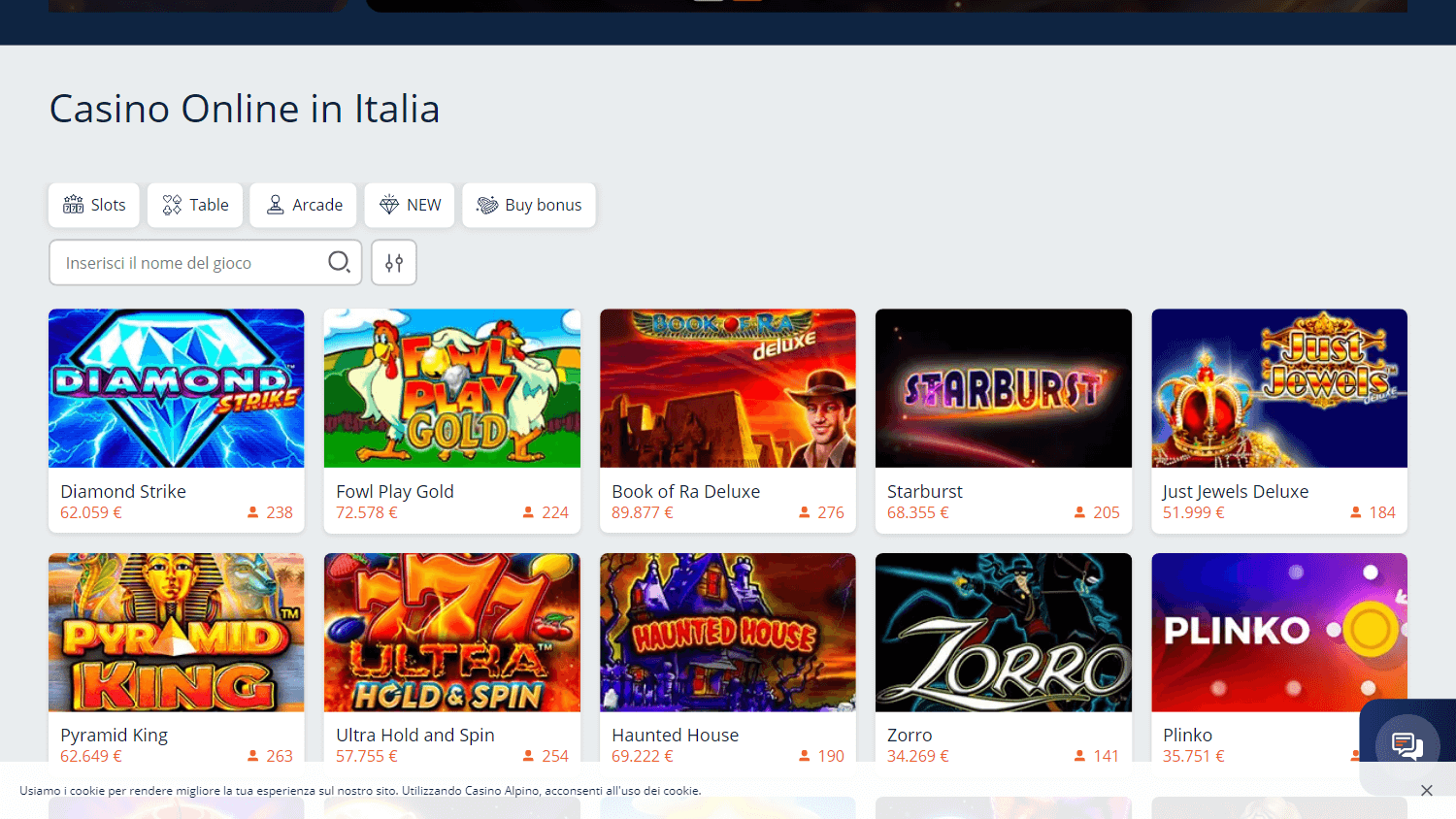The height and width of the screenshot is (819, 1456).
Task: Click the player icon next to Diamond Strike
Action: pyautogui.click(x=250, y=511)
